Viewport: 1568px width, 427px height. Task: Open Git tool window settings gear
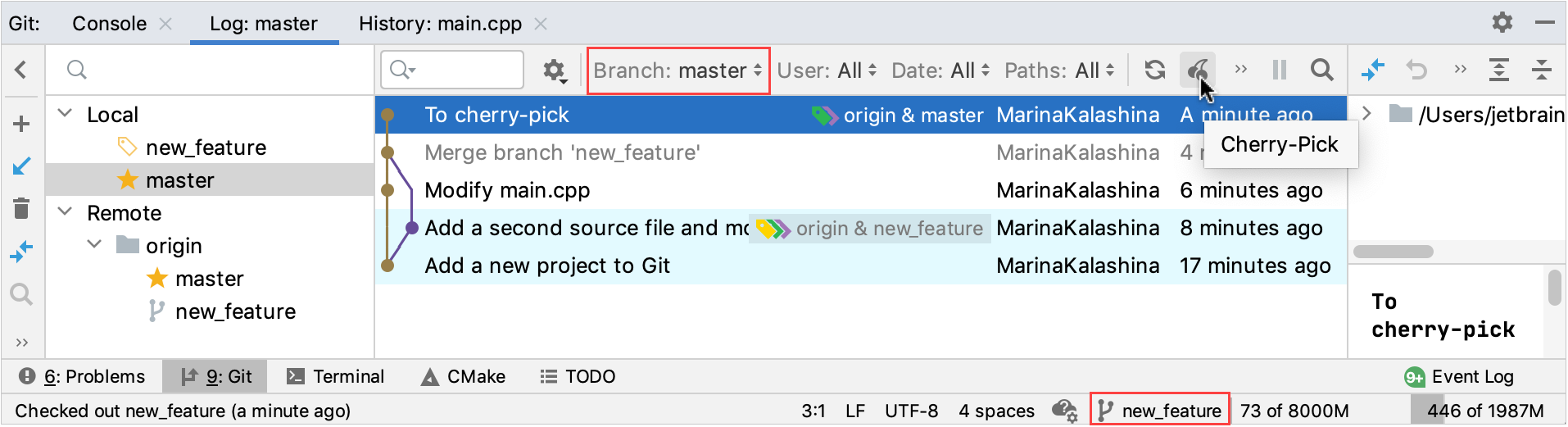click(1502, 22)
